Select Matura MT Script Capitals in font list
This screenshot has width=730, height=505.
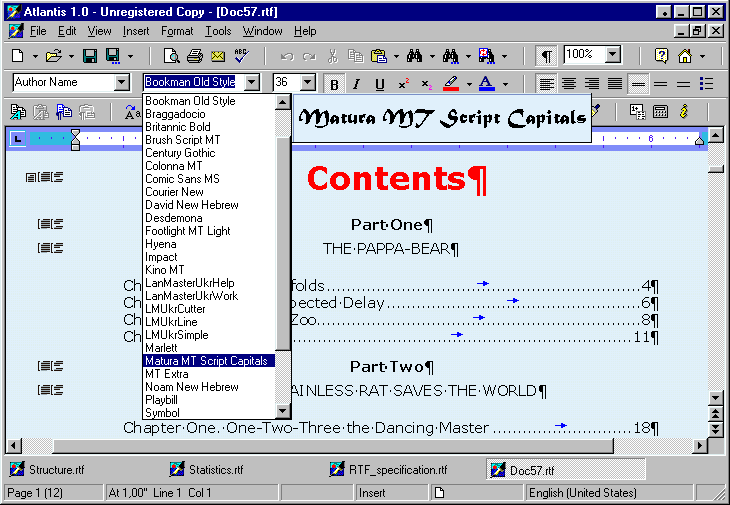(209, 361)
